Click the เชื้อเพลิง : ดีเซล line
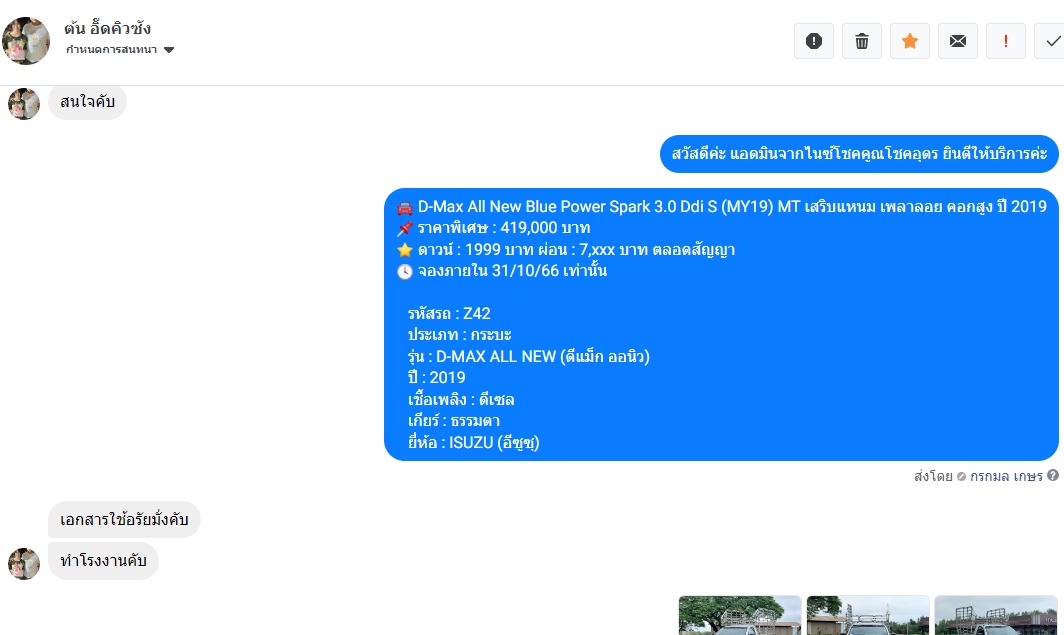 461,400
